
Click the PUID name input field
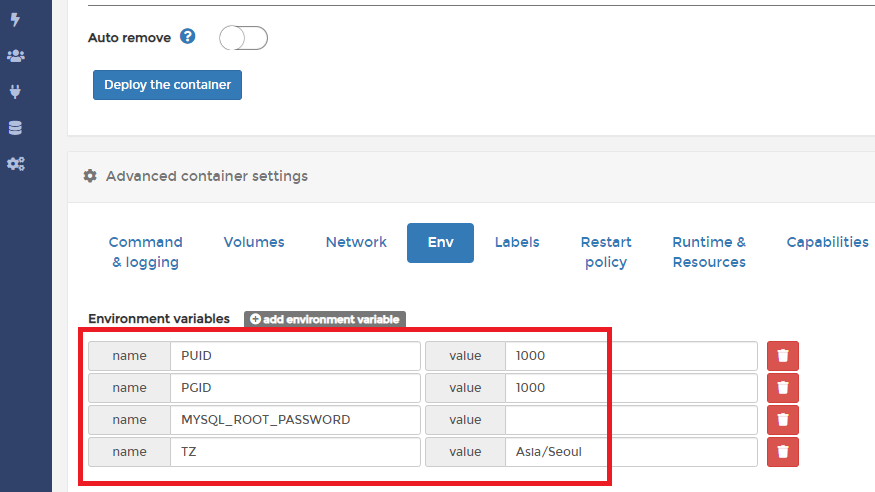click(295, 356)
